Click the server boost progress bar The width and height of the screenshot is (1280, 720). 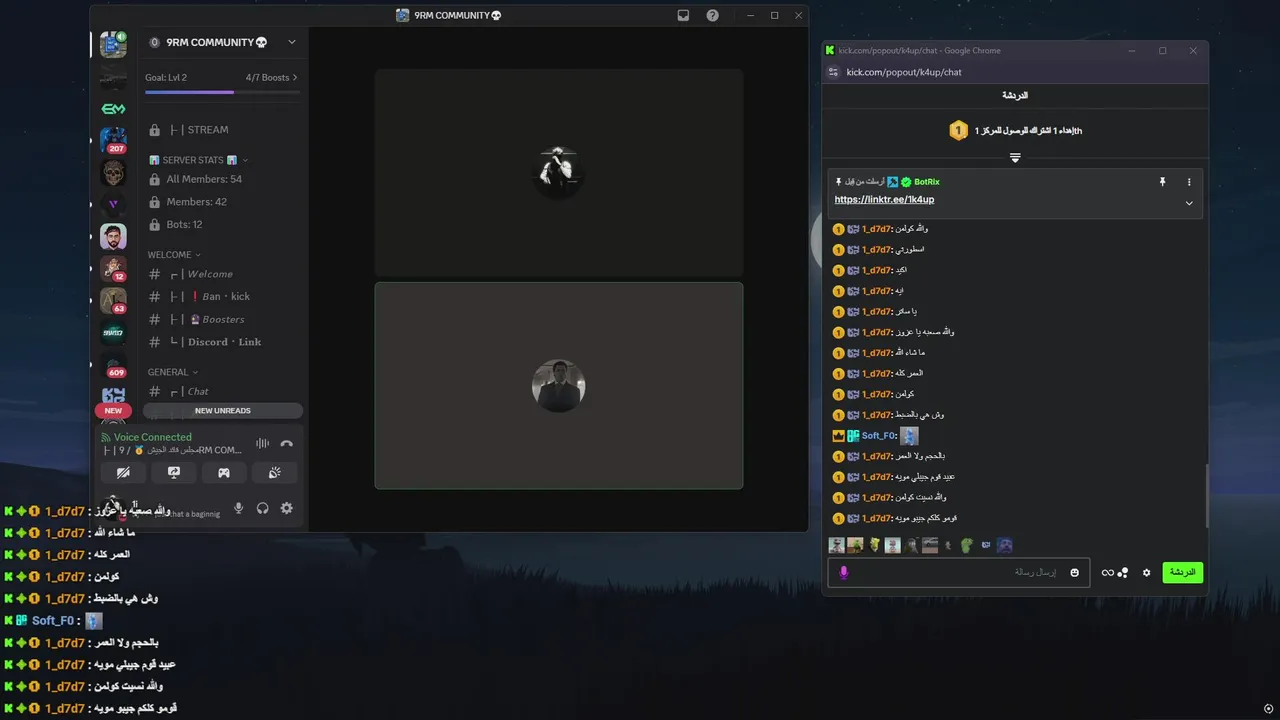(222, 92)
